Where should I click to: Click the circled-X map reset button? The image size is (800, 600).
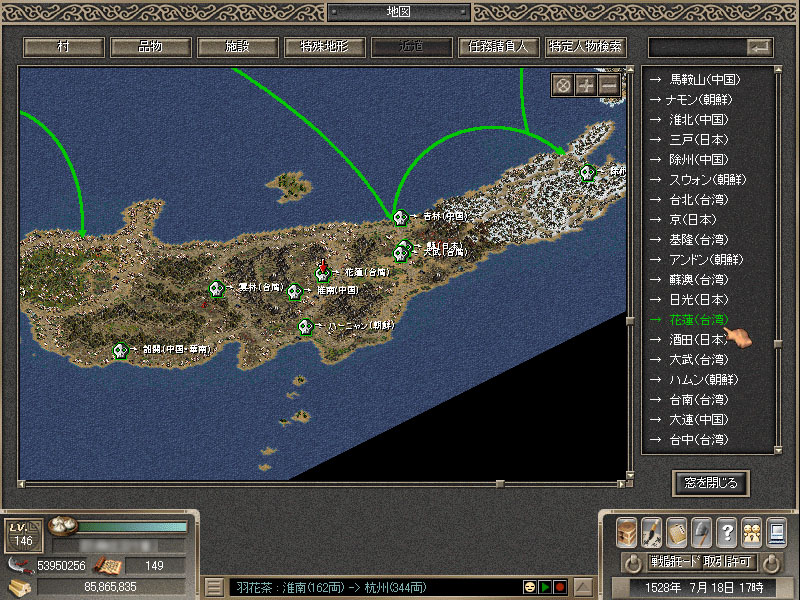(x=563, y=85)
